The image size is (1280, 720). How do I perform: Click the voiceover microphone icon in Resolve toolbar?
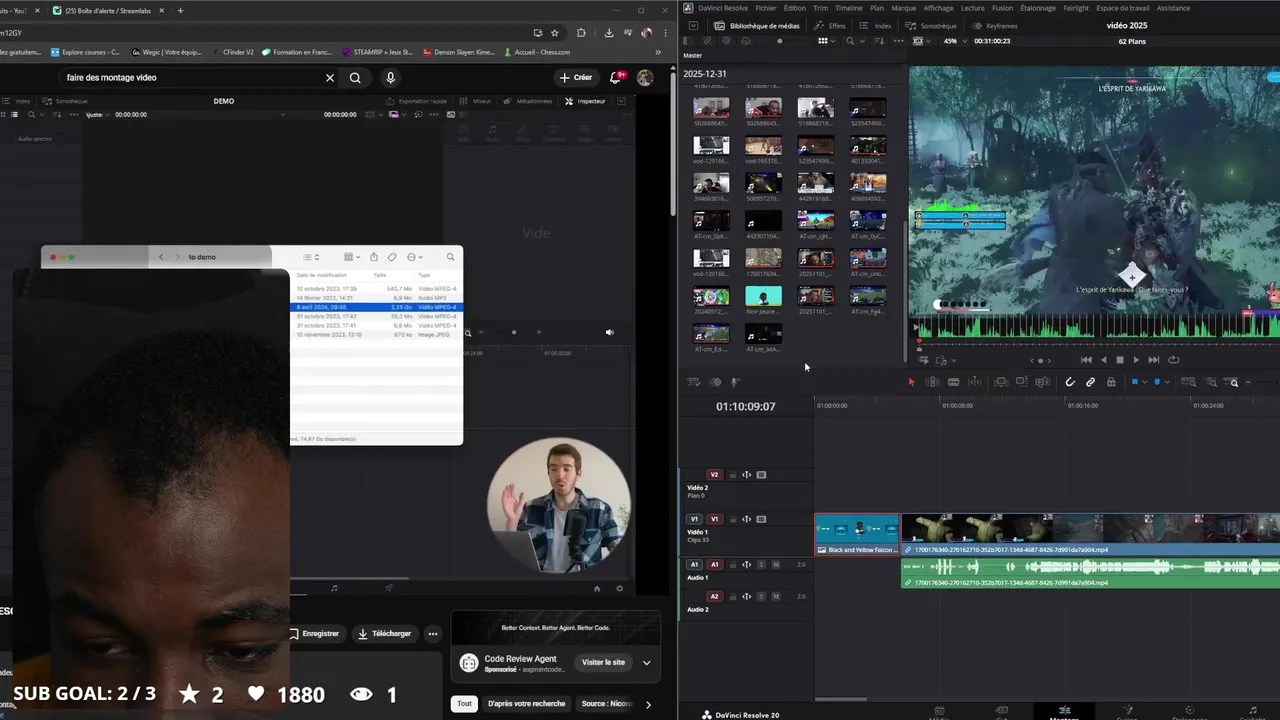[x=734, y=382]
